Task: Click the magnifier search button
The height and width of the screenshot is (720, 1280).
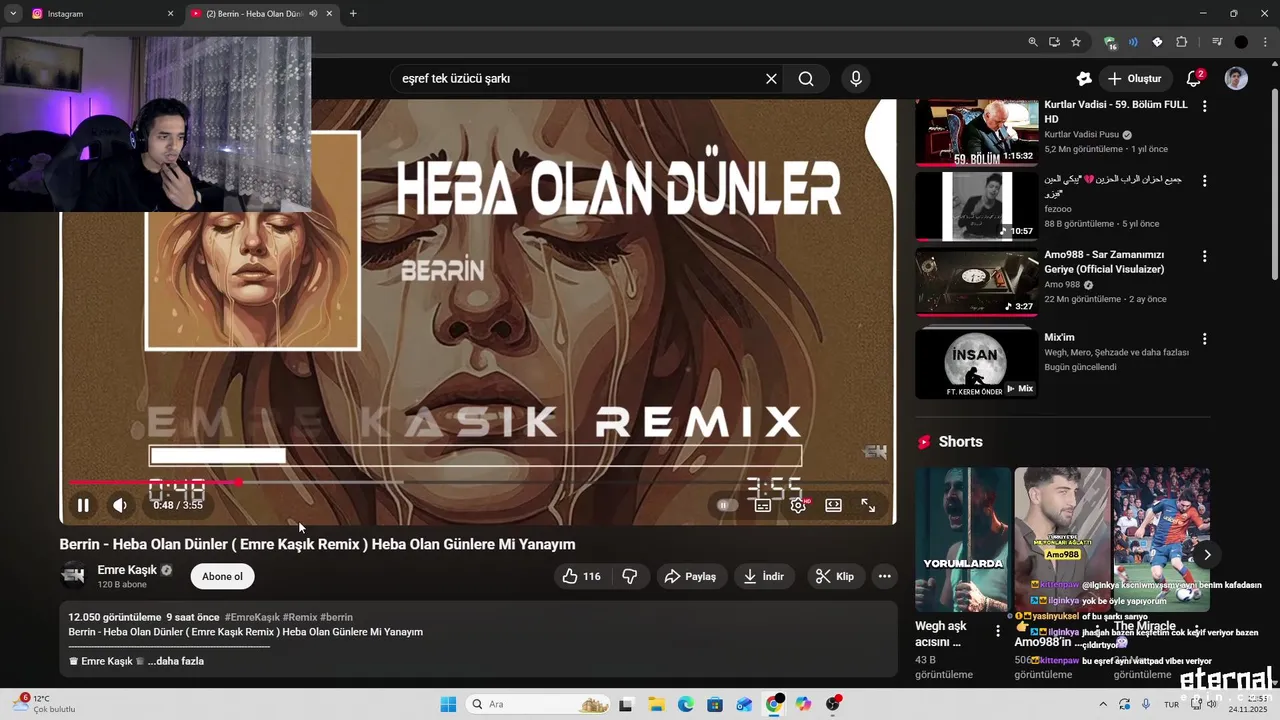Action: 806,78
